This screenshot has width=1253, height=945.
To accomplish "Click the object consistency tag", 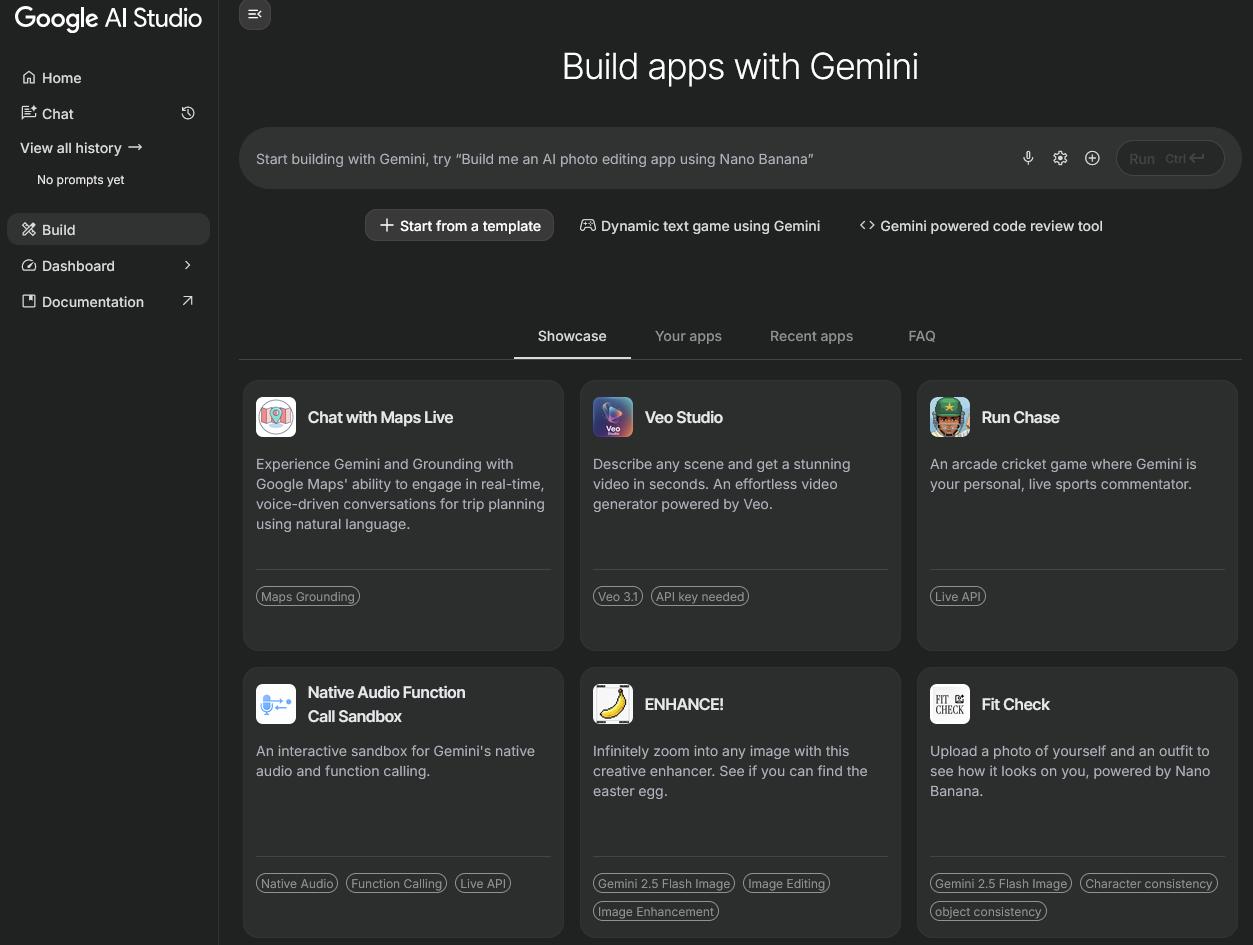I will click(x=988, y=912).
